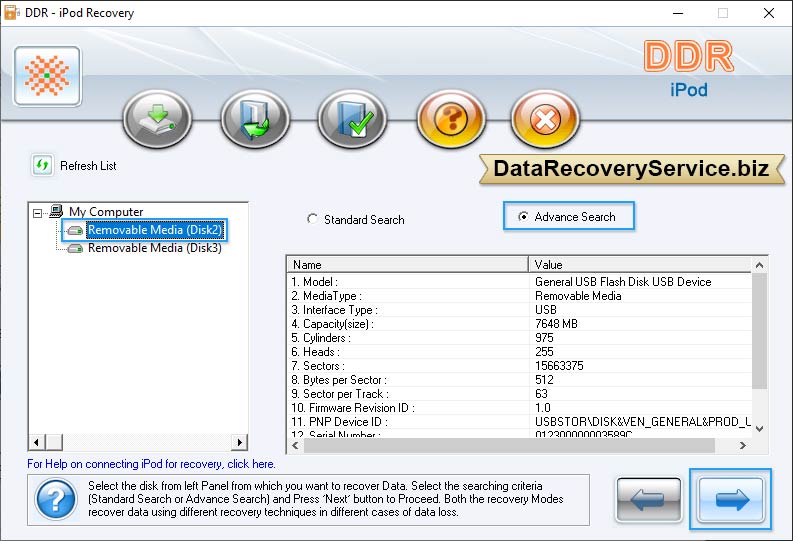Click the 'General USB Flash Disk USB Device' value
The width and height of the screenshot is (793, 541).
[623, 282]
